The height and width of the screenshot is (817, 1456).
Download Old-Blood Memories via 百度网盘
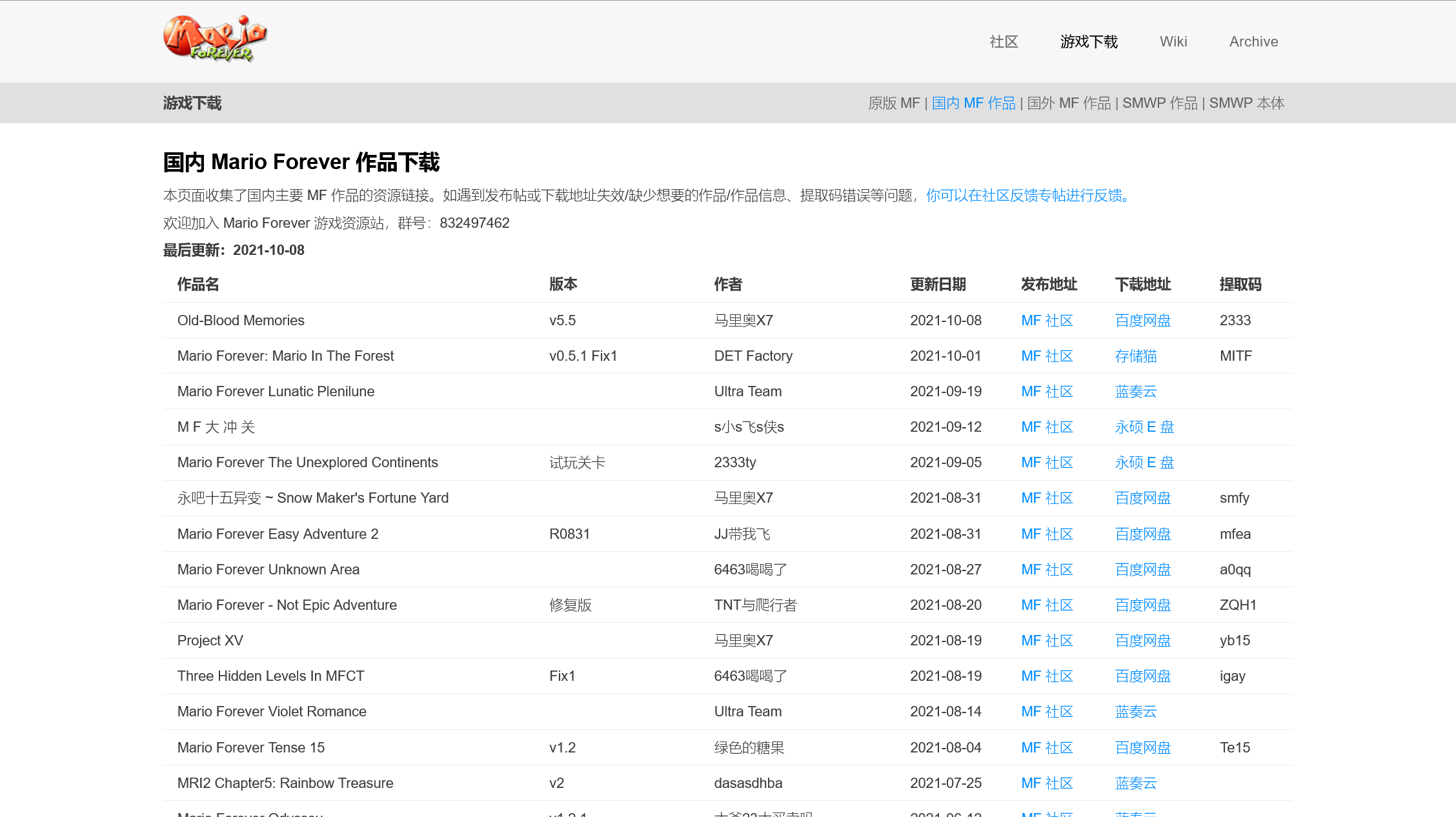[1142, 321]
